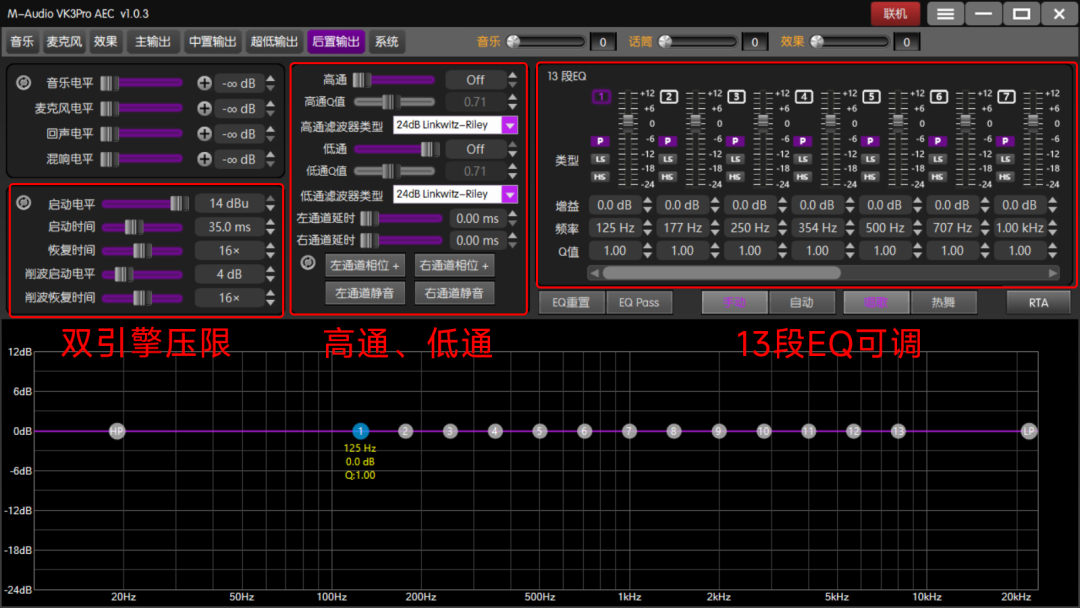Viewport: 1080px width, 608px height.
Task: Click the plus icon beside 麦克风电平
Action: pyautogui.click(x=204, y=109)
